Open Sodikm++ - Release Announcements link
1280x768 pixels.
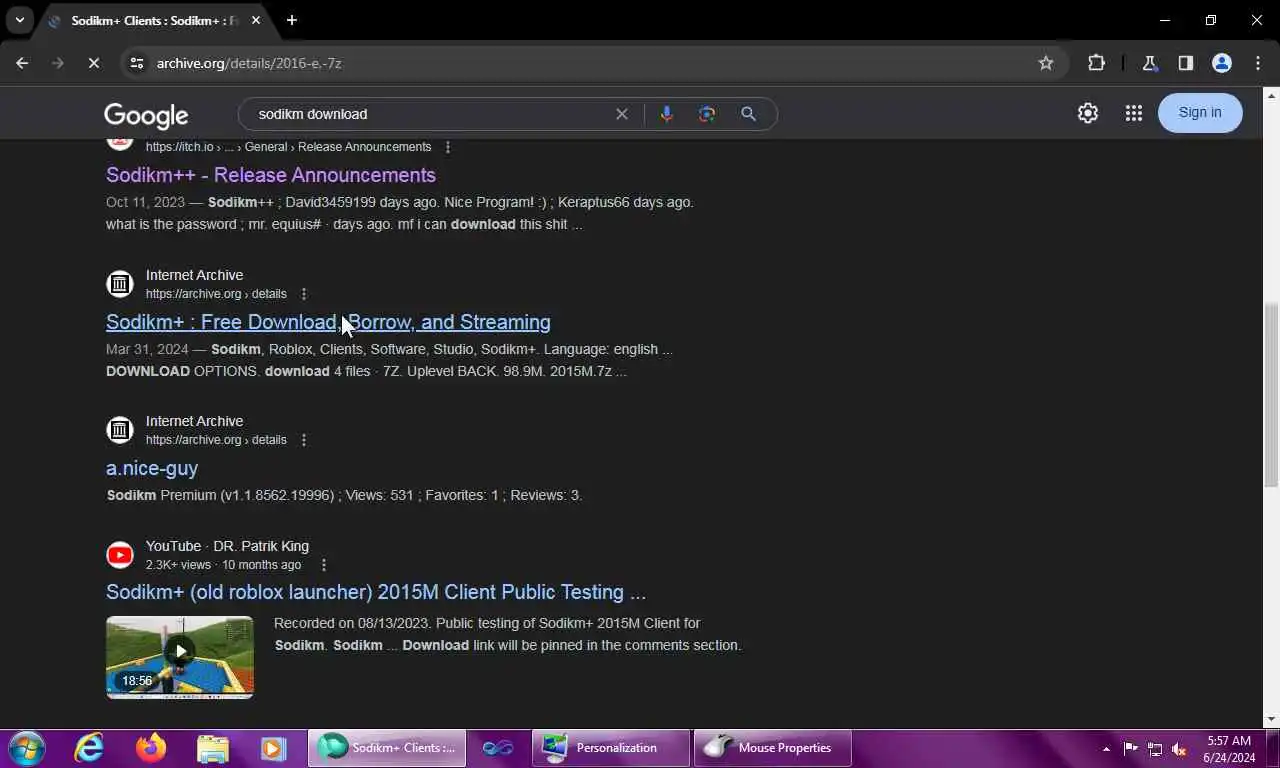coord(271,175)
